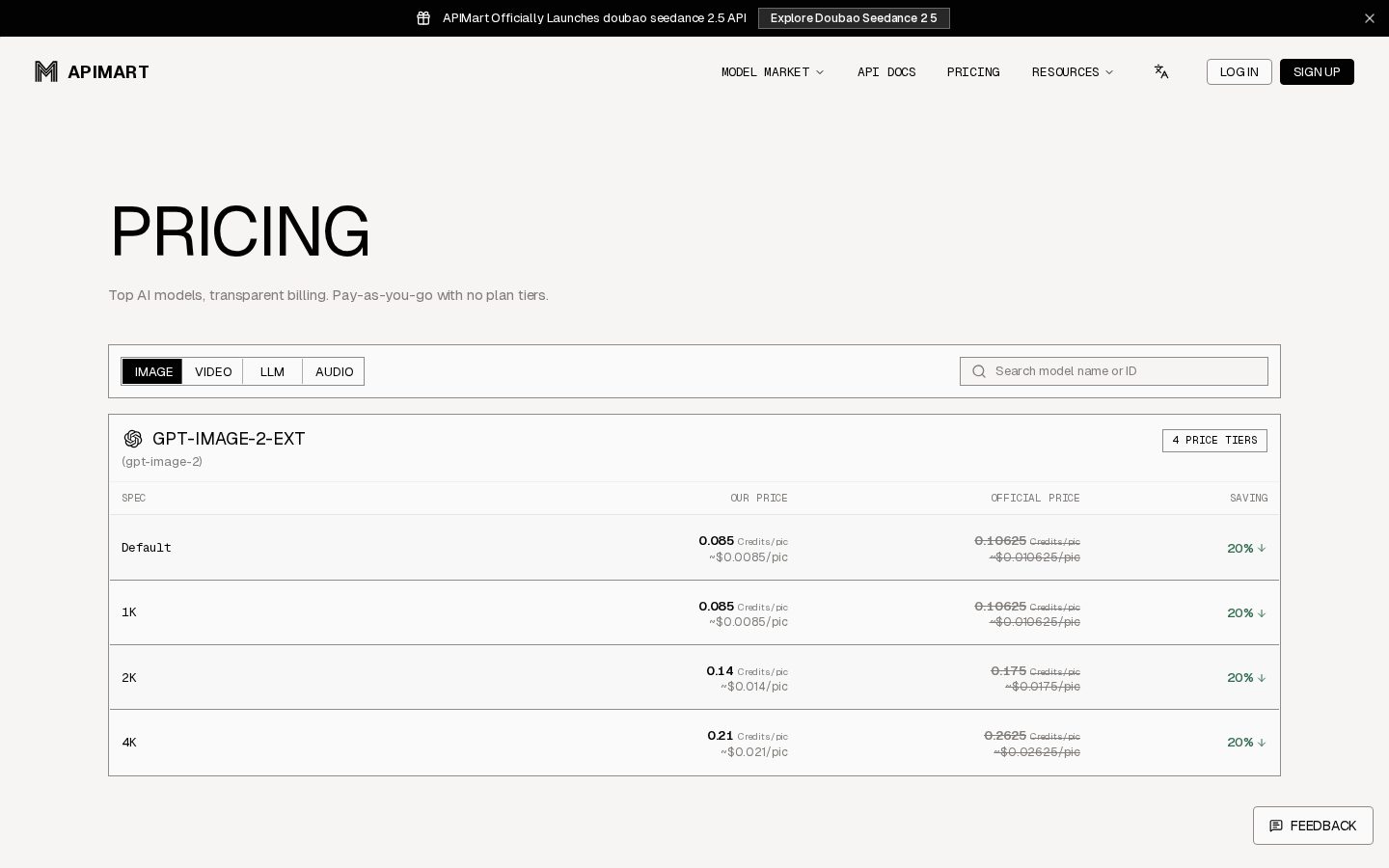Click the gift icon in announcement banner
Image resolution: width=1389 pixels, height=868 pixels.
coord(423,18)
